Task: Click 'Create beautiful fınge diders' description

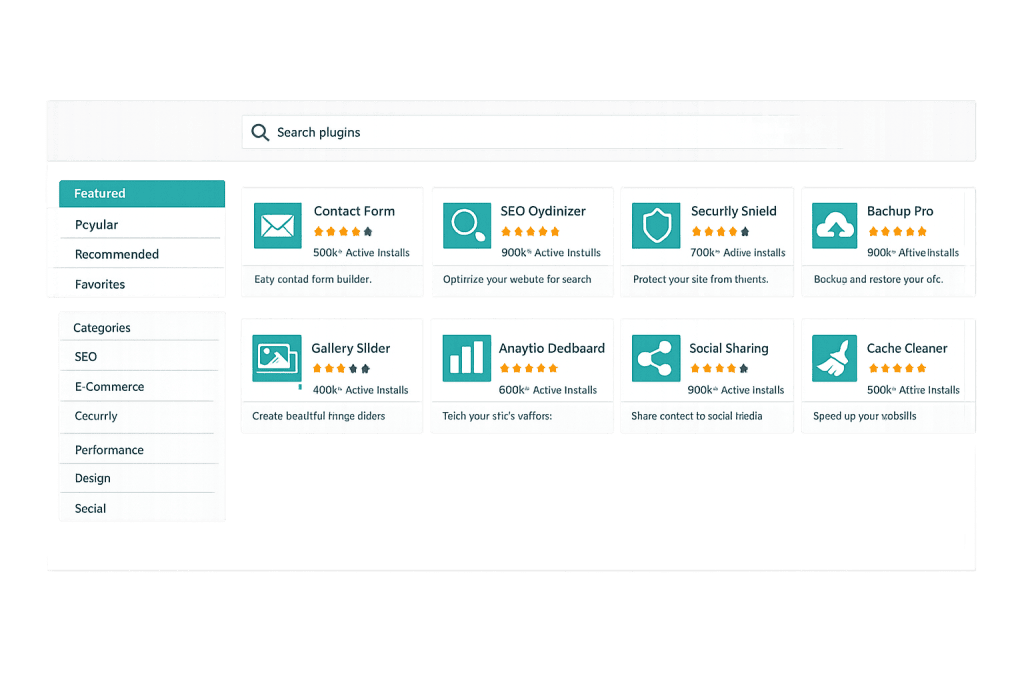Action: point(319,416)
